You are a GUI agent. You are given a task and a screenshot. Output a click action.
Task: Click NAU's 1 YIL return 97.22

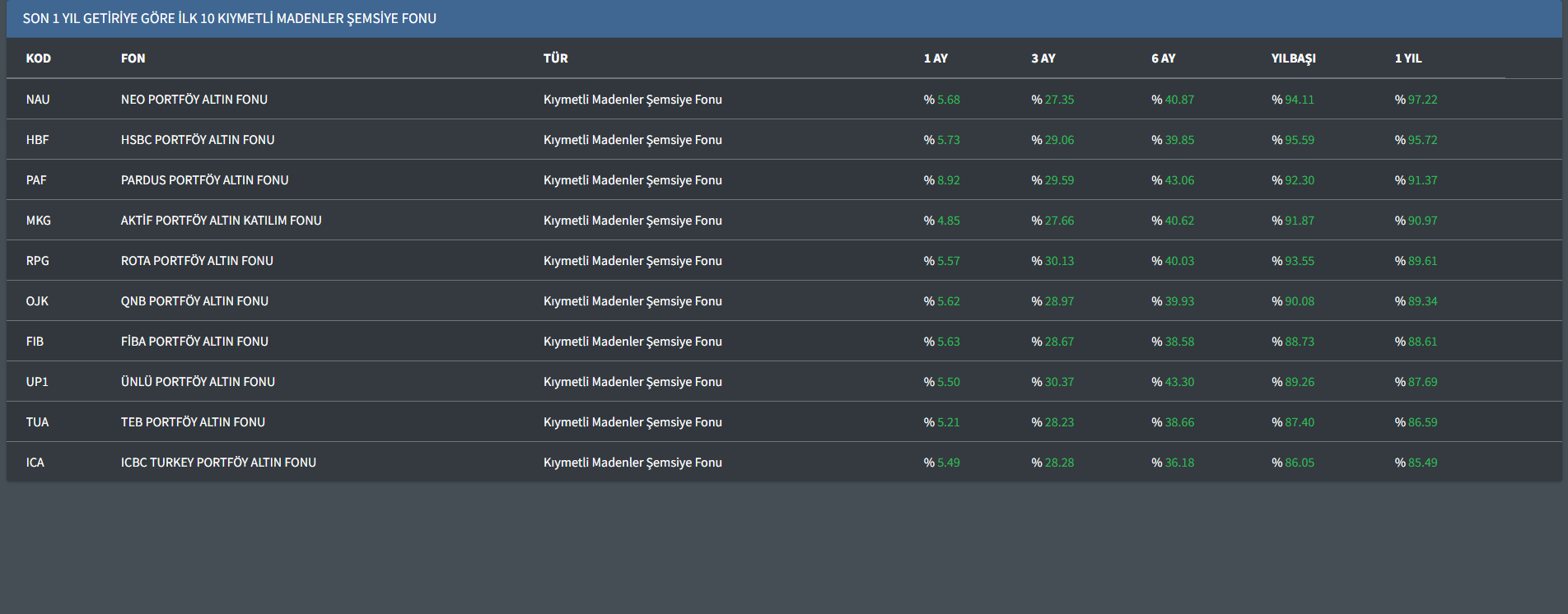(1421, 100)
